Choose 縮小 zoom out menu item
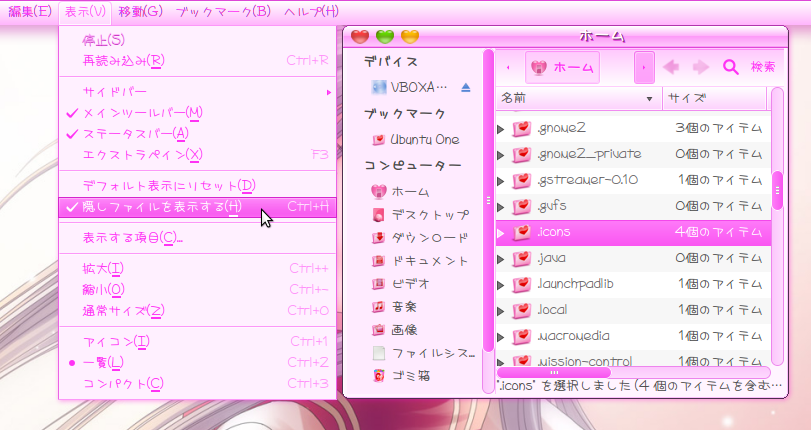 click(198, 290)
